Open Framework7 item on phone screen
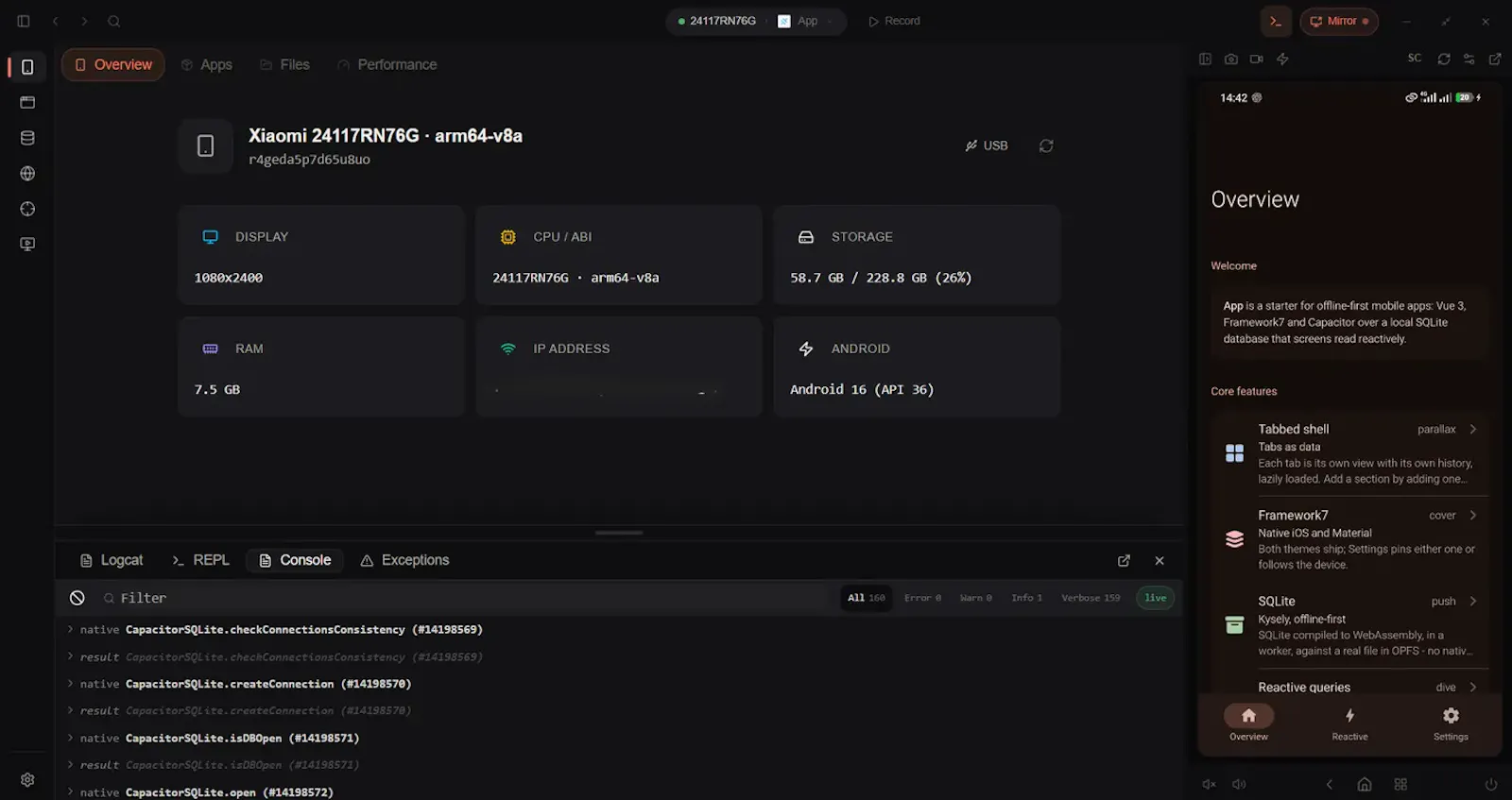1512x800 pixels. pyautogui.click(x=1349, y=539)
